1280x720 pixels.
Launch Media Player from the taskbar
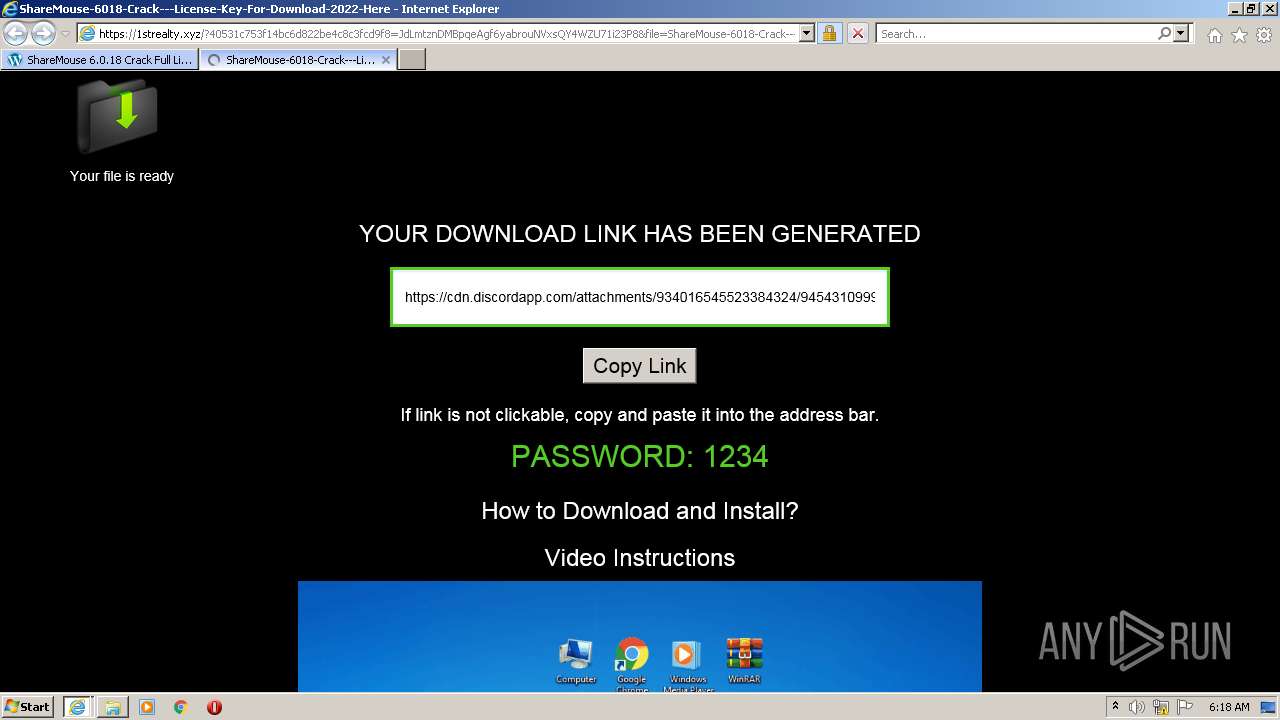click(147, 707)
